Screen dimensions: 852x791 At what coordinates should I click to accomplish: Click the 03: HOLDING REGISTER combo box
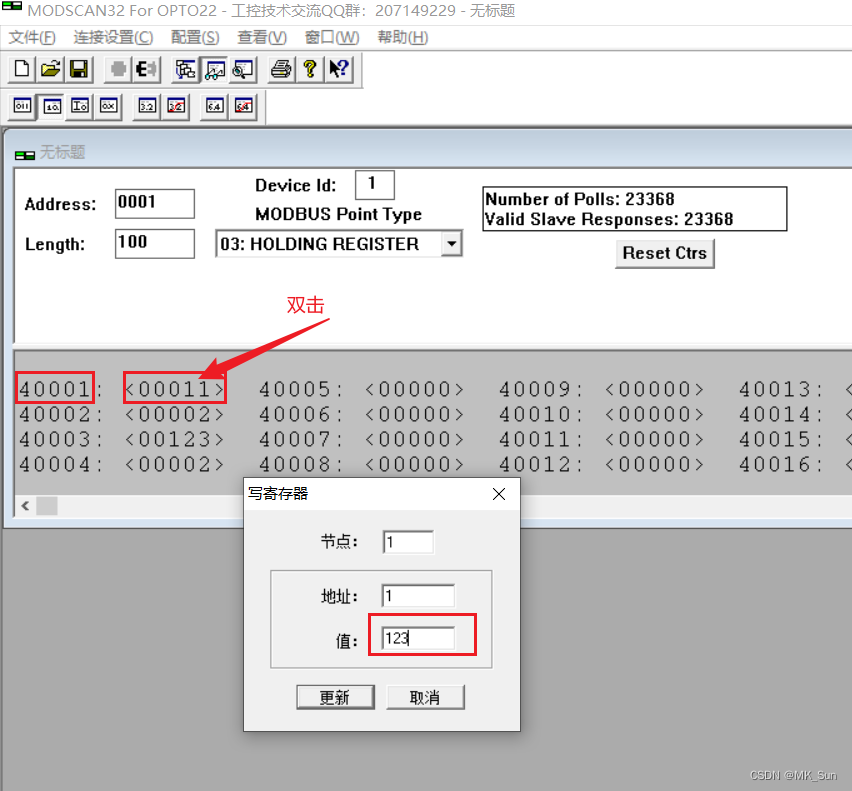[339, 244]
